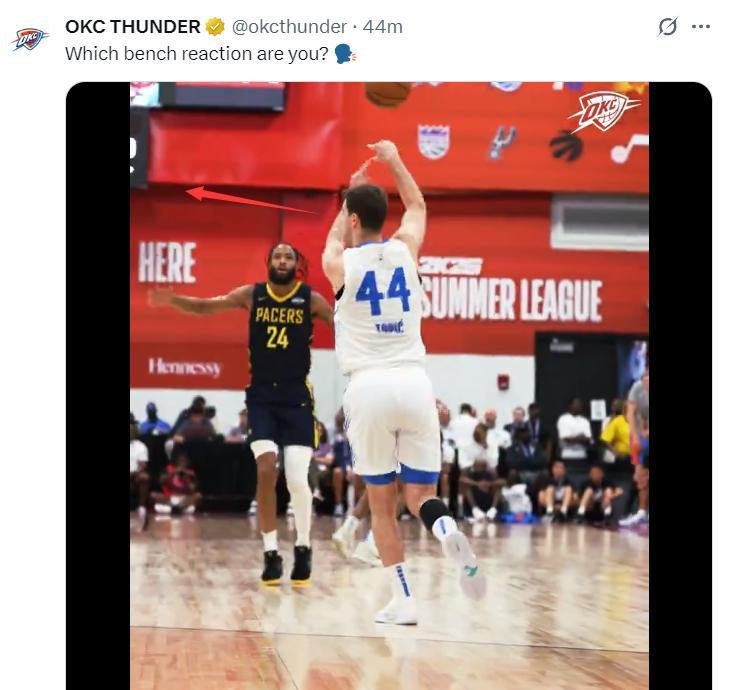
Task: Open the three-dot More options menu
Action: (701, 27)
